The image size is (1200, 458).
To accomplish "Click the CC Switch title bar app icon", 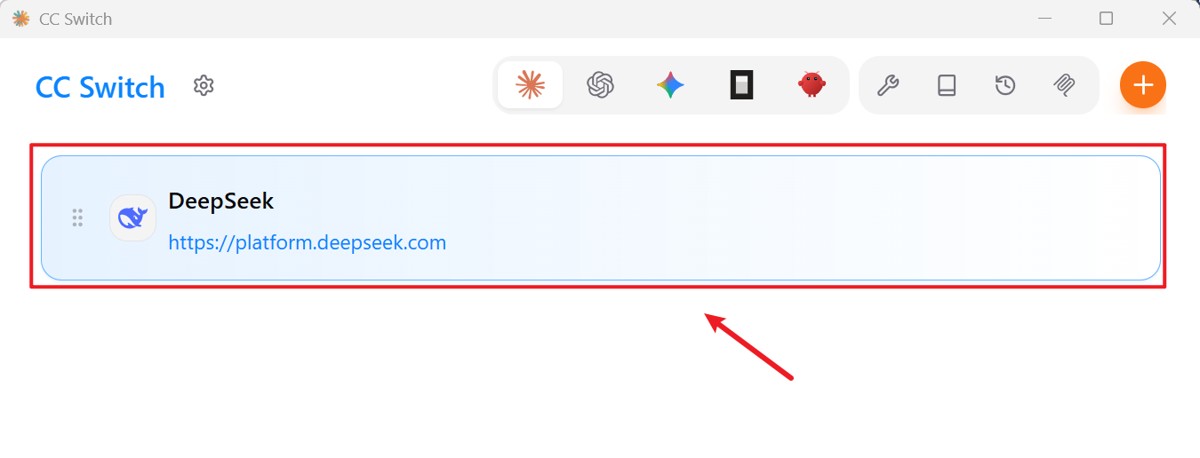I will pos(20,19).
